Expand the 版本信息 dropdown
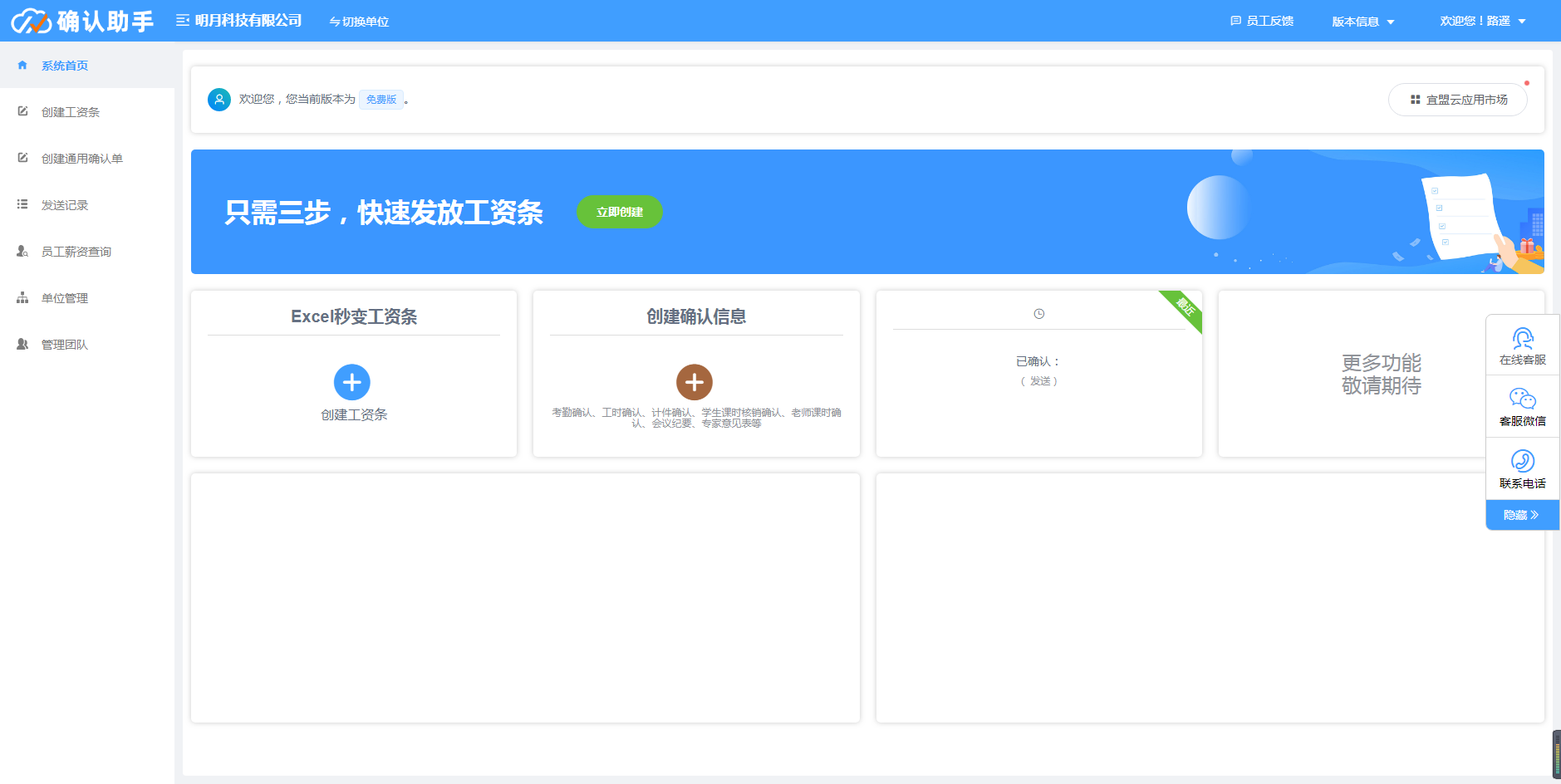This screenshot has width=1561, height=784. pyautogui.click(x=1363, y=22)
